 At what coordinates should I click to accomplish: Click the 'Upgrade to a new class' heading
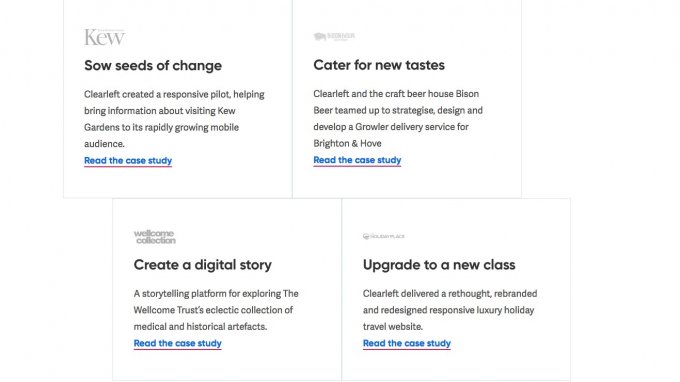pyautogui.click(x=439, y=265)
